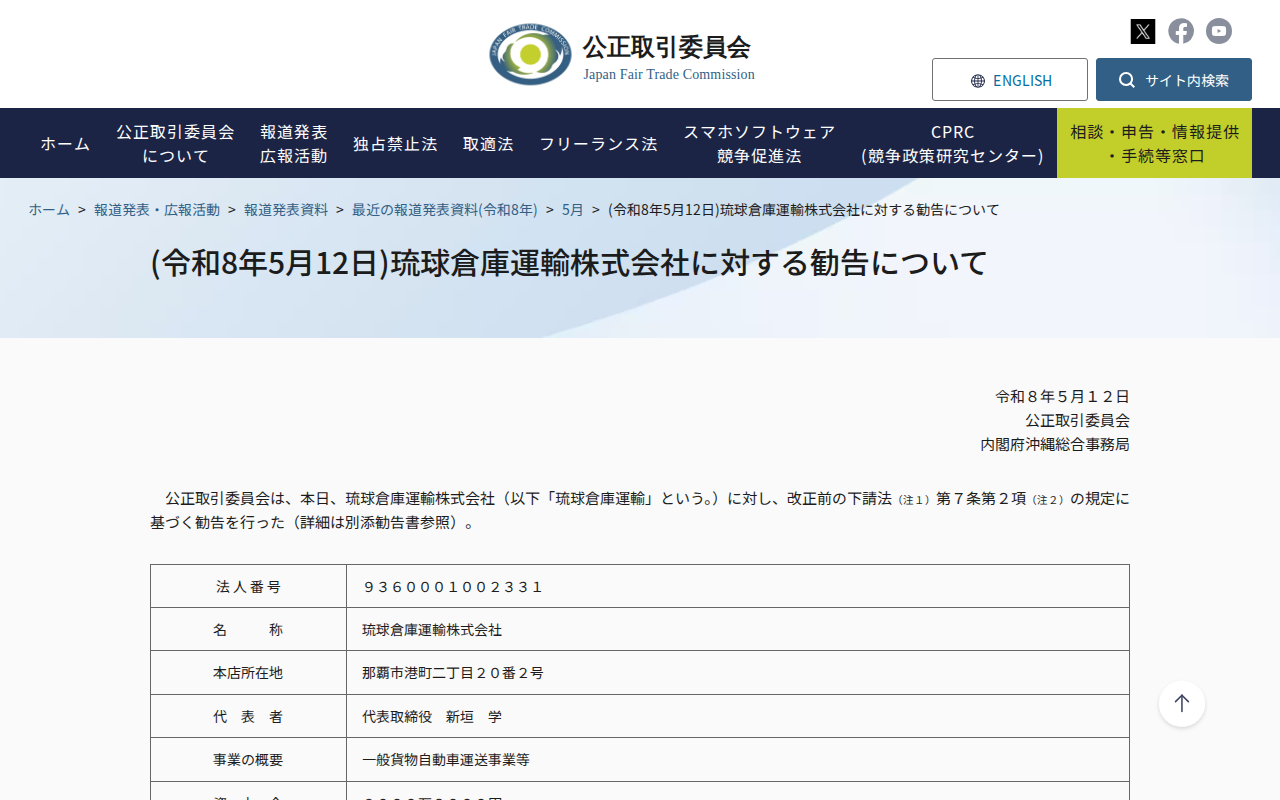Click ホーム breadcrumb link
Image resolution: width=1280 pixels, height=800 pixels.
coord(49,210)
